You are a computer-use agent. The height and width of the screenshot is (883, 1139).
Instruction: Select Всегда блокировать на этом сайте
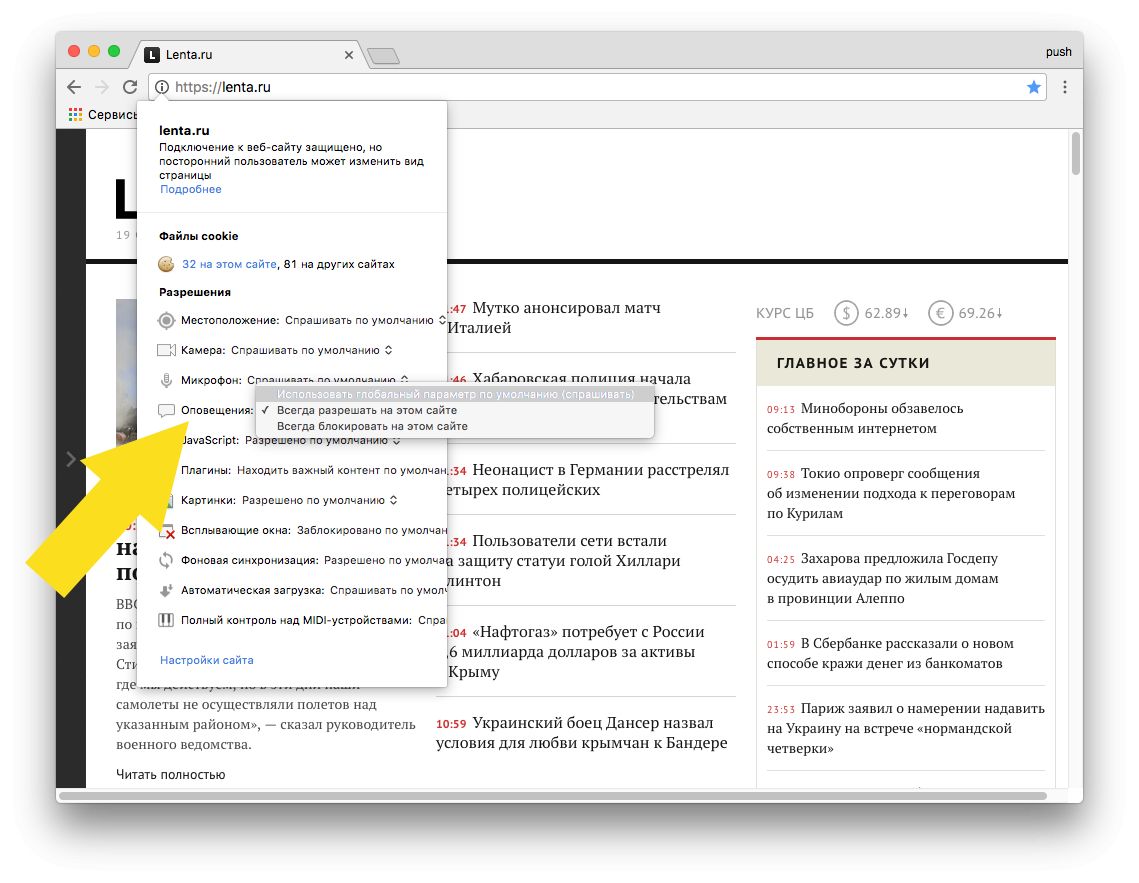[x=455, y=426]
